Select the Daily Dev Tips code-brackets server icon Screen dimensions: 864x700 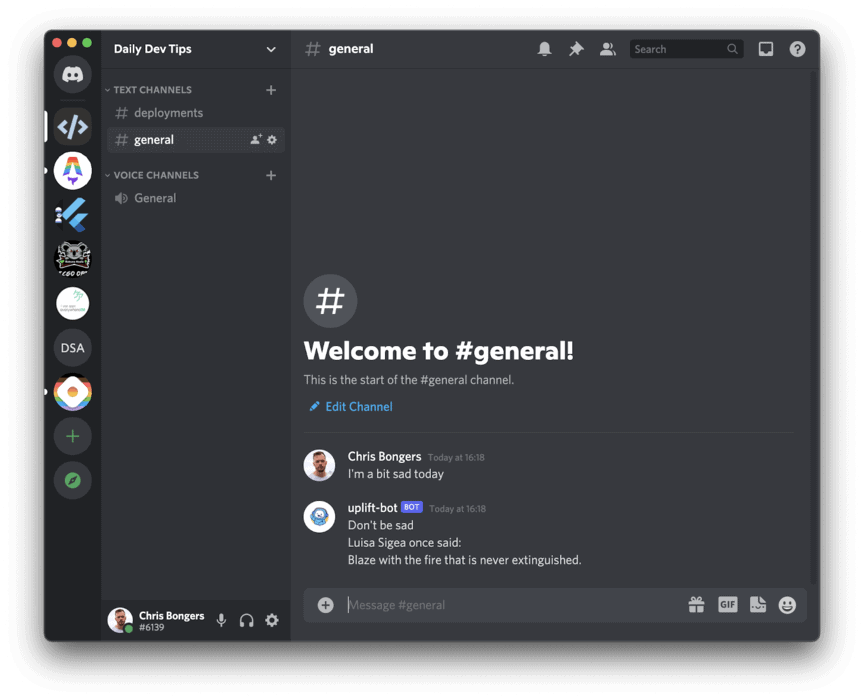[72, 127]
